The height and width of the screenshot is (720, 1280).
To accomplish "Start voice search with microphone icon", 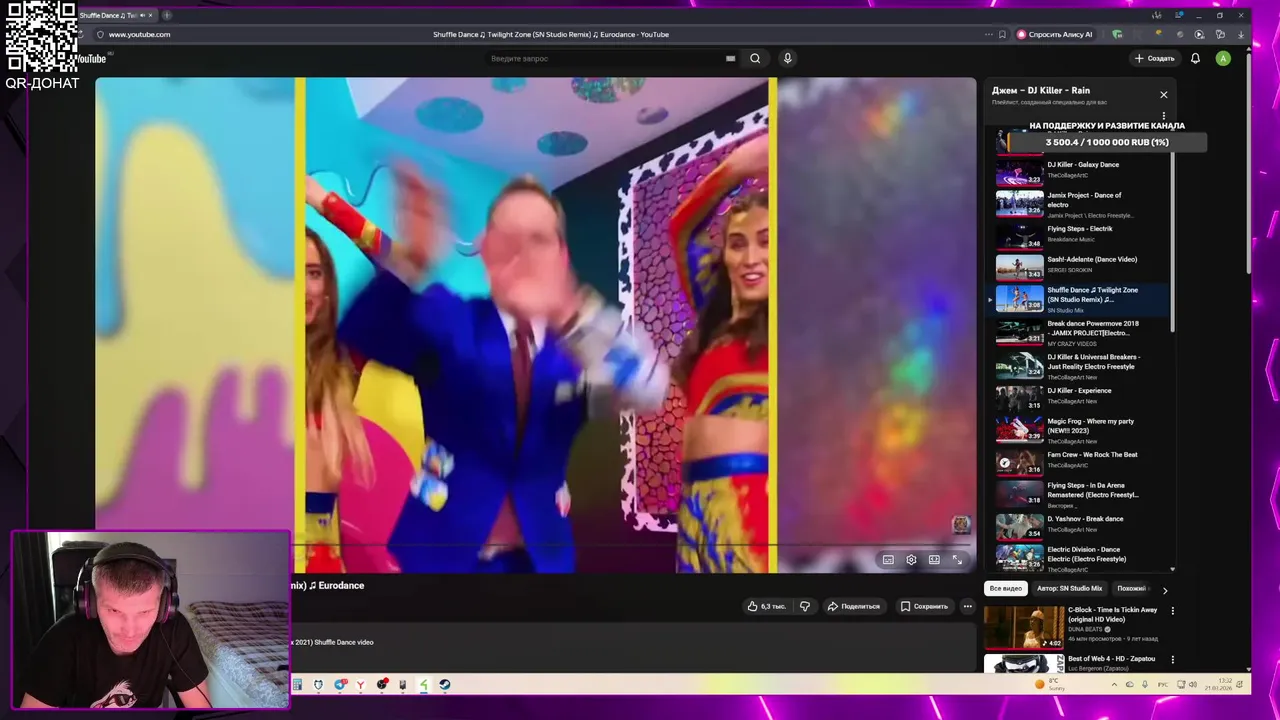I will (x=788, y=58).
